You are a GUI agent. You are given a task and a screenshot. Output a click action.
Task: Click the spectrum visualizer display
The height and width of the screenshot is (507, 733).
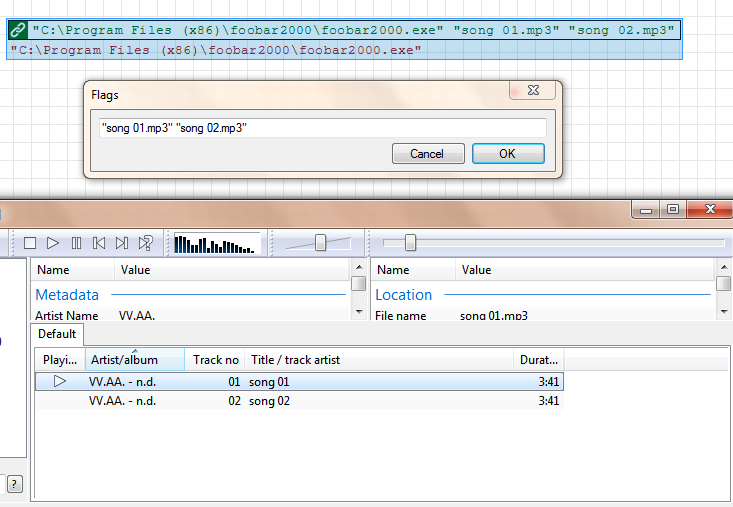[x=216, y=243]
